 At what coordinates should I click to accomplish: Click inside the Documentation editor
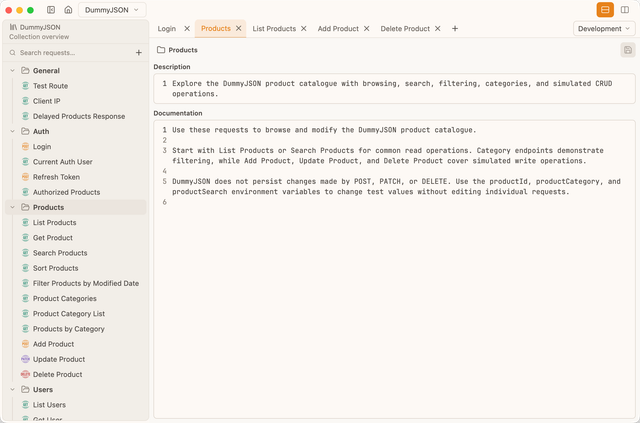(394, 269)
